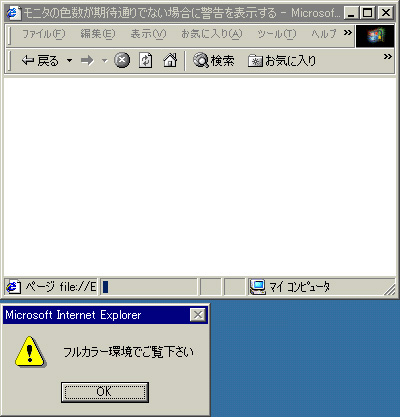The width and height of the screenshot is (400, 417).
Task: Go to the Home page icon
Action: (x=170, y=61)
